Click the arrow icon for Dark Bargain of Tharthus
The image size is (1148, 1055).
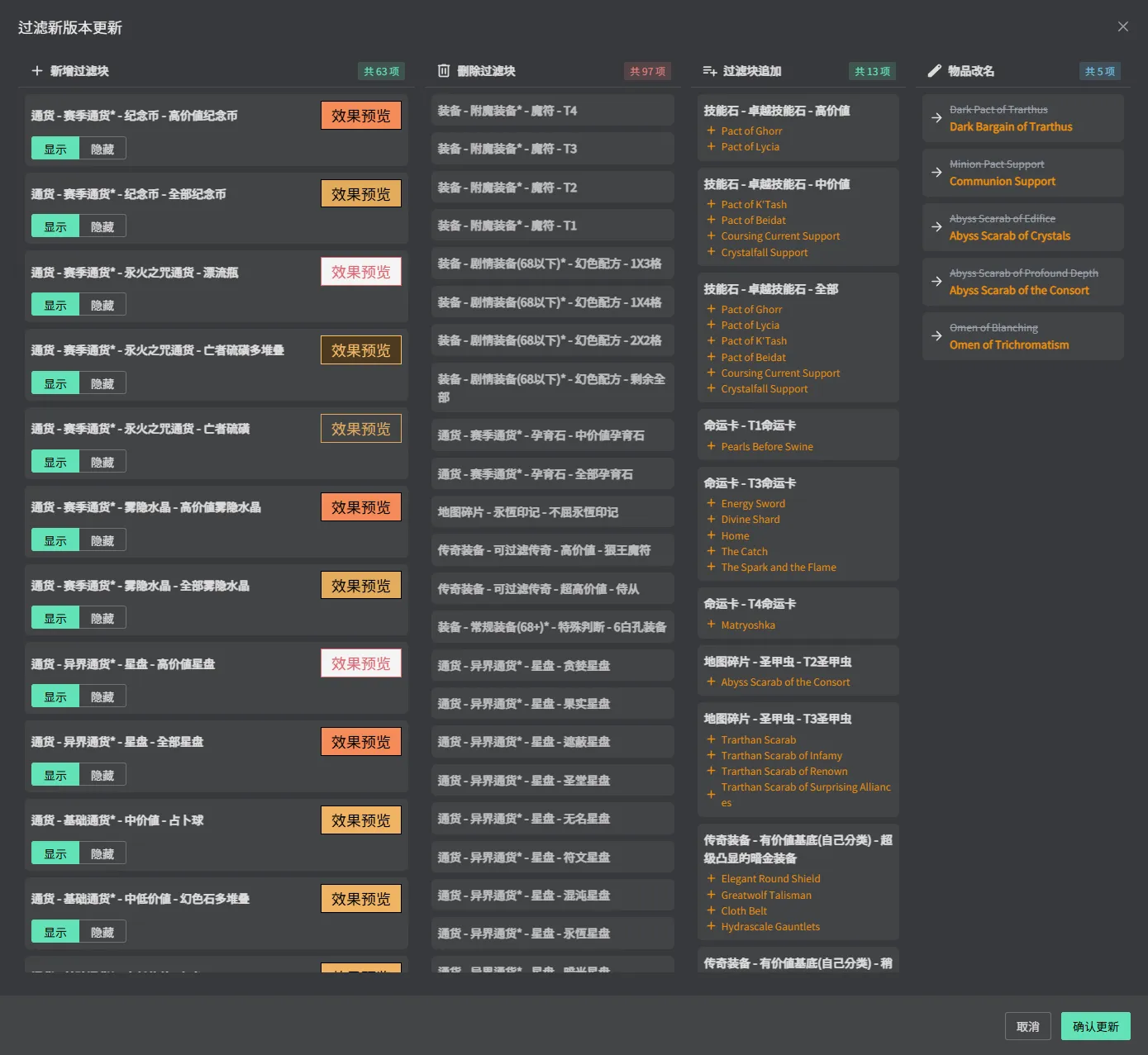pos(936,117)
